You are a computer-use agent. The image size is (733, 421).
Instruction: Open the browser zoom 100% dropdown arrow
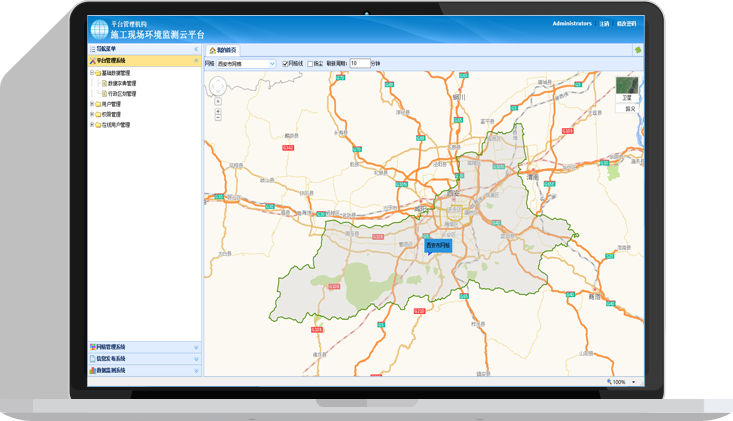click(x=633, y=382)
